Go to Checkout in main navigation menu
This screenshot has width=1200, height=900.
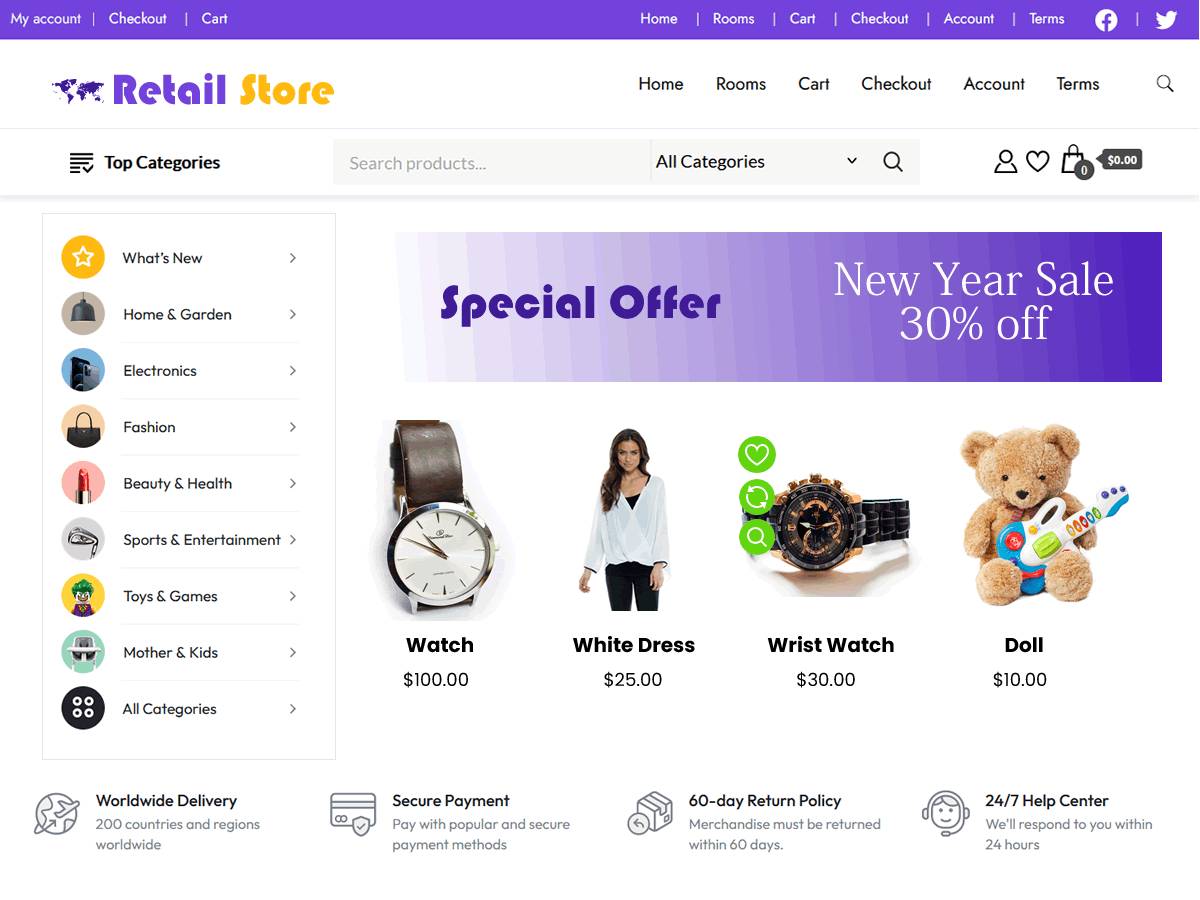click(x=896, y=84)
